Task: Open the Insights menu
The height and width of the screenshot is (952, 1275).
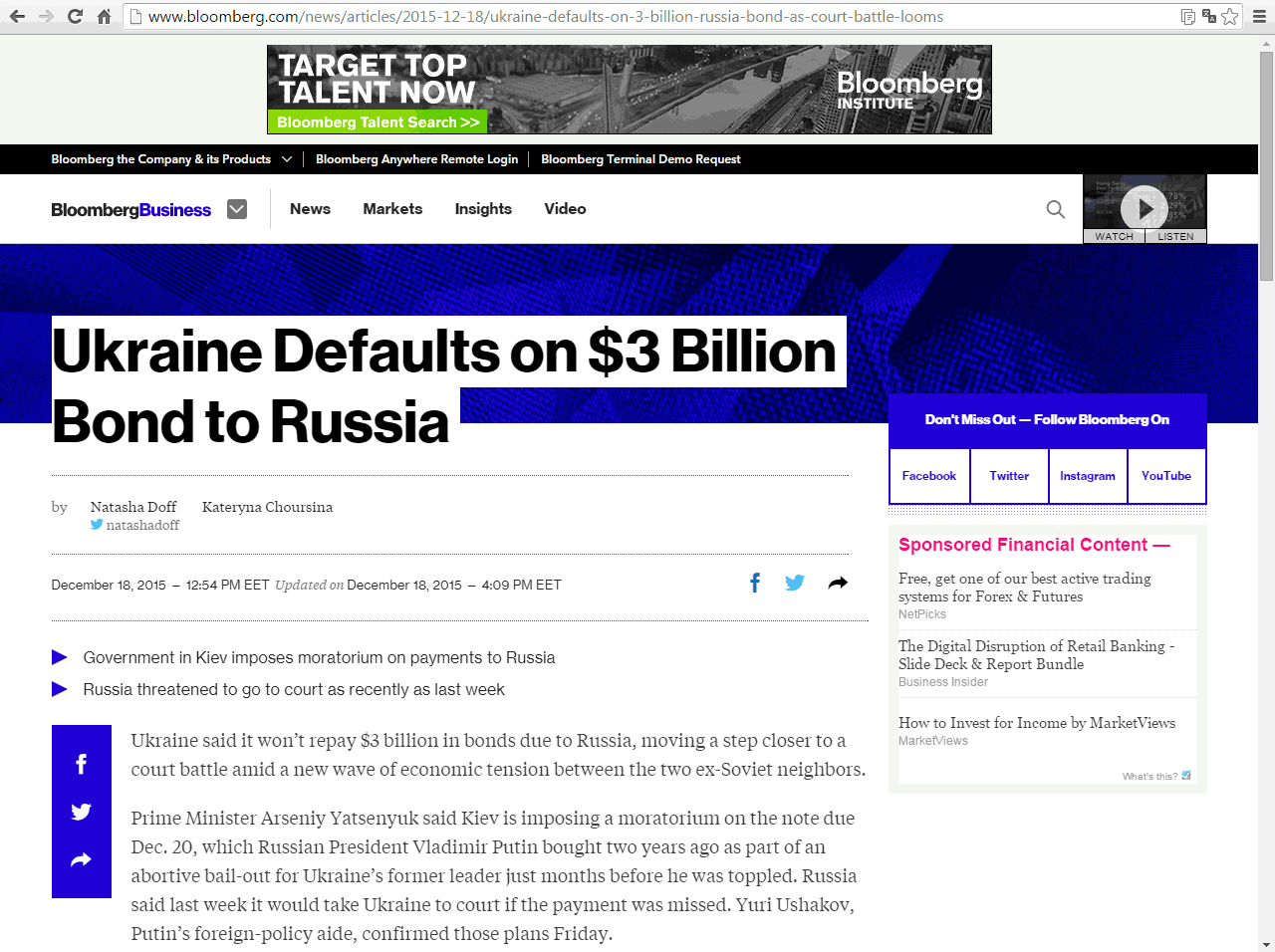Action: [483, 209]
